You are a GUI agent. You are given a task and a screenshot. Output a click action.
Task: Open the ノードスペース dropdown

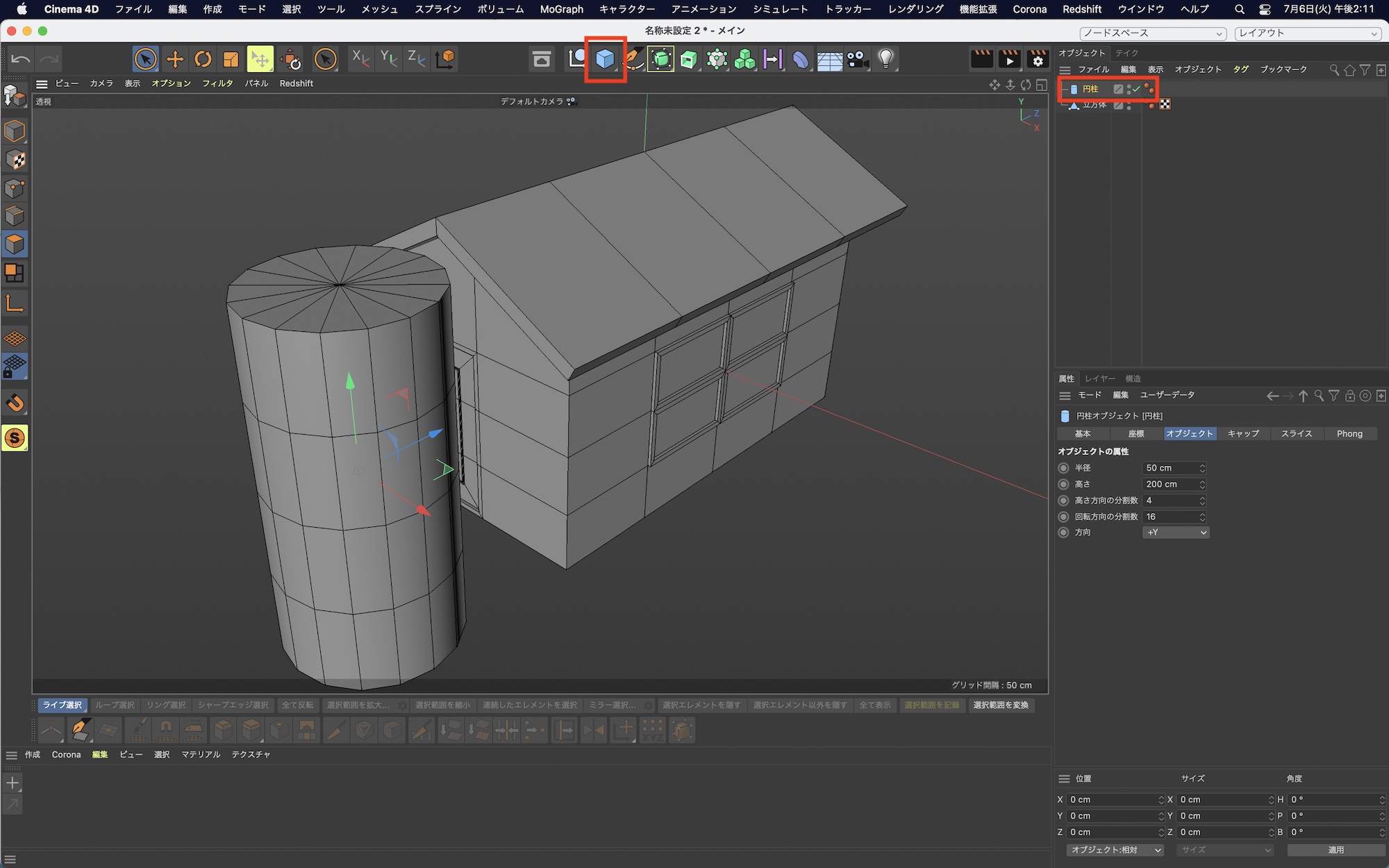[1153, 33]
